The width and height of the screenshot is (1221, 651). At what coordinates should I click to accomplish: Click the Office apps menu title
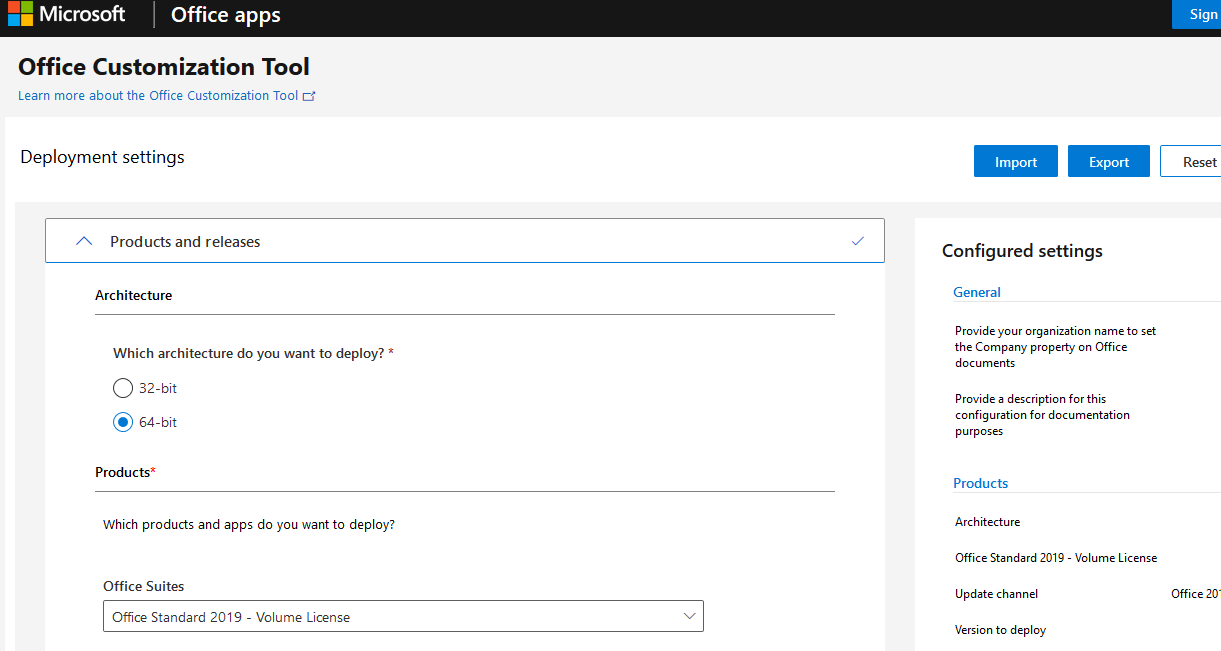(224, 14)
